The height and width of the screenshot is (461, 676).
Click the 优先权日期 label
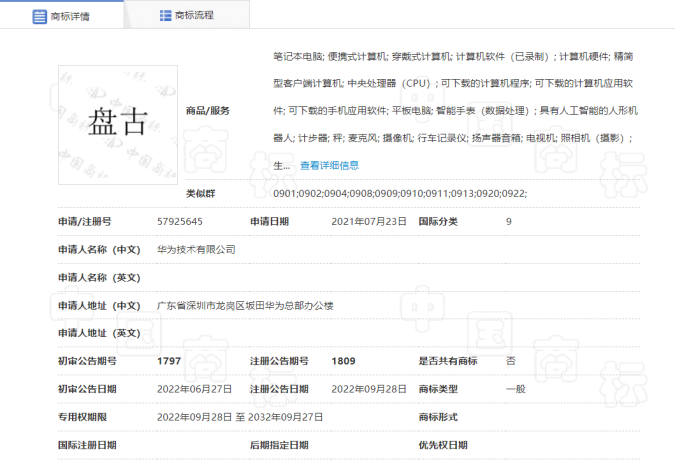click(443, 445)
